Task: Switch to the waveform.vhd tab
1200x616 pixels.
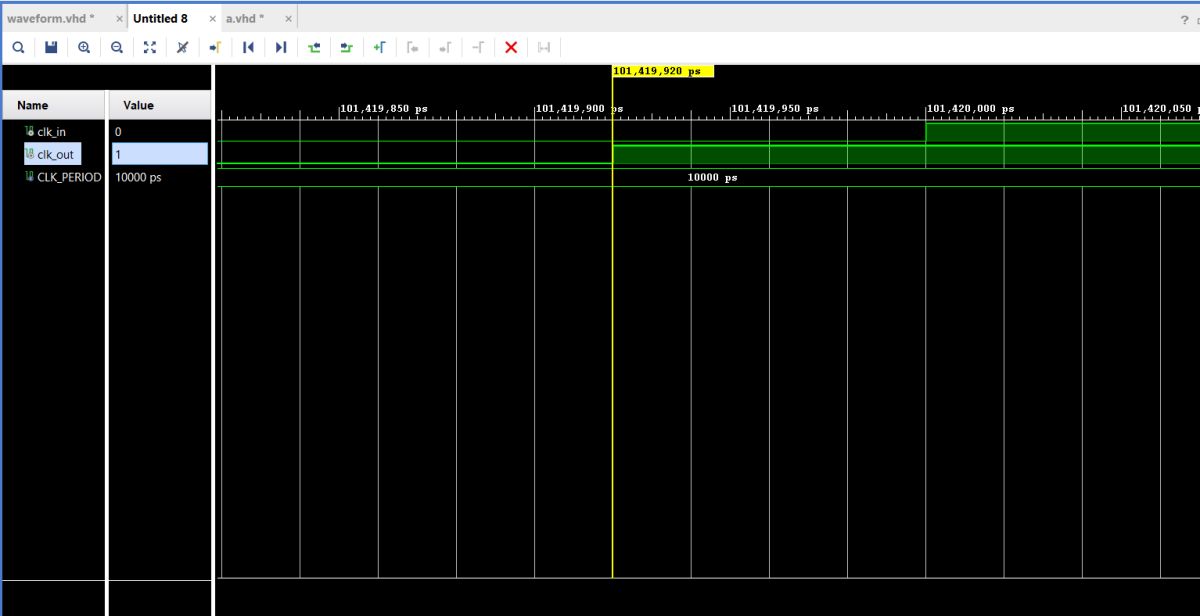Action: click(50, 19)
